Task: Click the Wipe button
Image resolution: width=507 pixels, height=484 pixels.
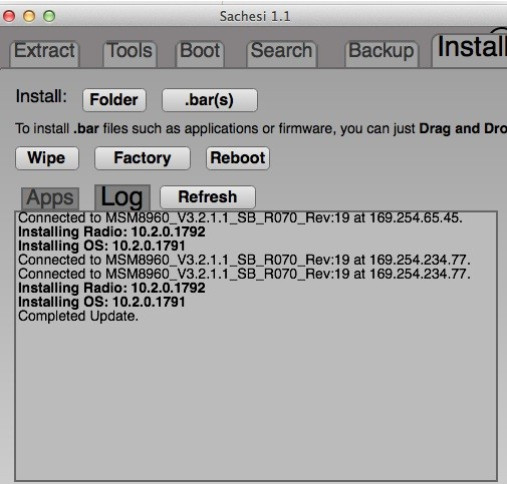Action: 47,158
